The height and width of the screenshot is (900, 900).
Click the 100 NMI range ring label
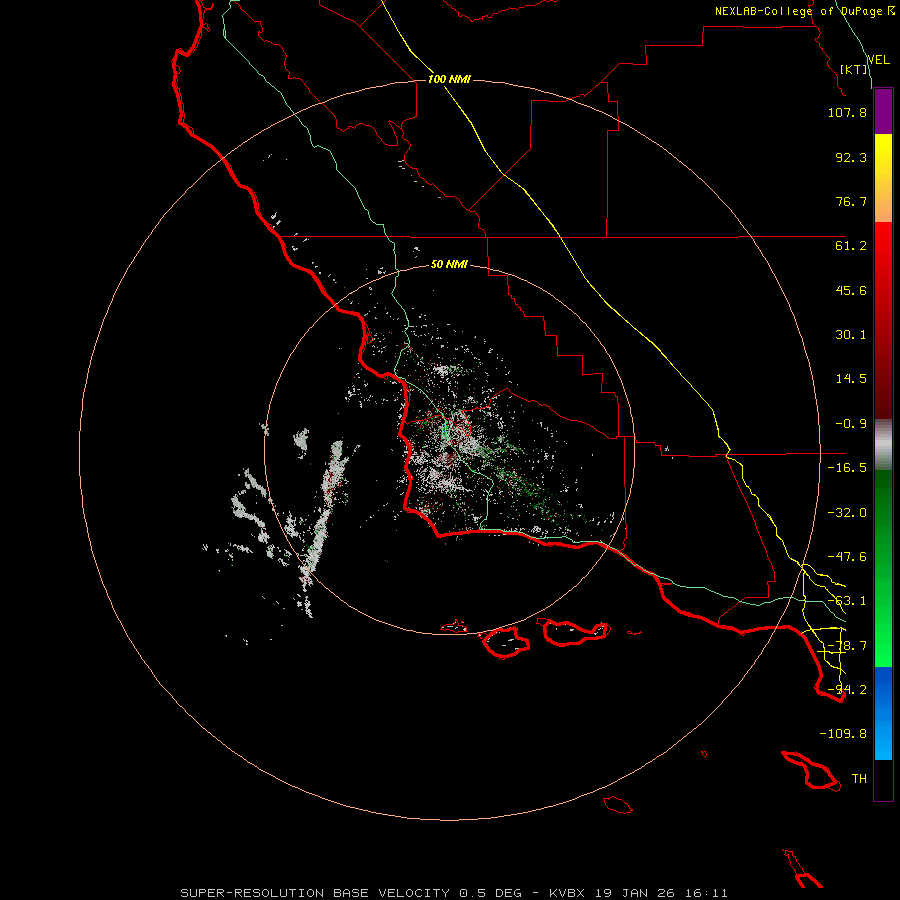point(449,79)
